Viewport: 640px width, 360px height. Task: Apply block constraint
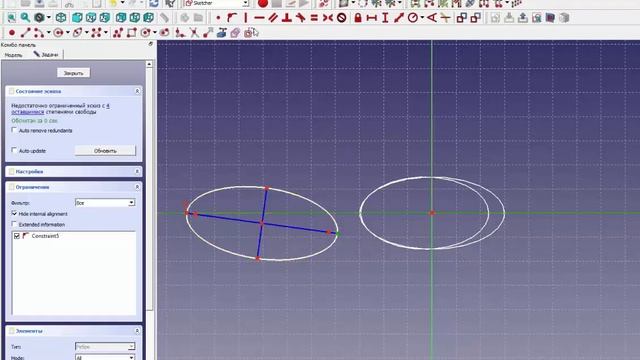(342, 18)
